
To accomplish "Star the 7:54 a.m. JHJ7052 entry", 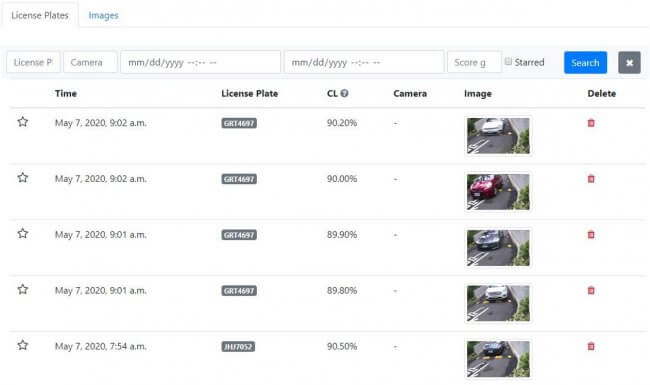I will coord(23,345).
